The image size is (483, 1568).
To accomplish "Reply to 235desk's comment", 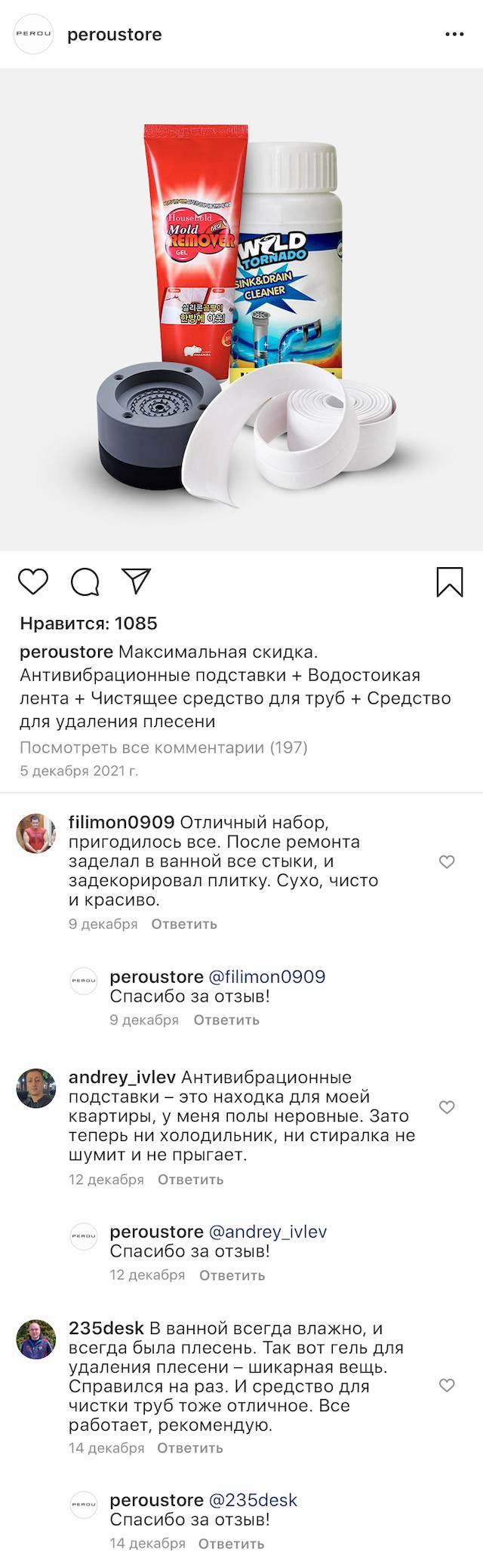I will [x=190, y=1448].
